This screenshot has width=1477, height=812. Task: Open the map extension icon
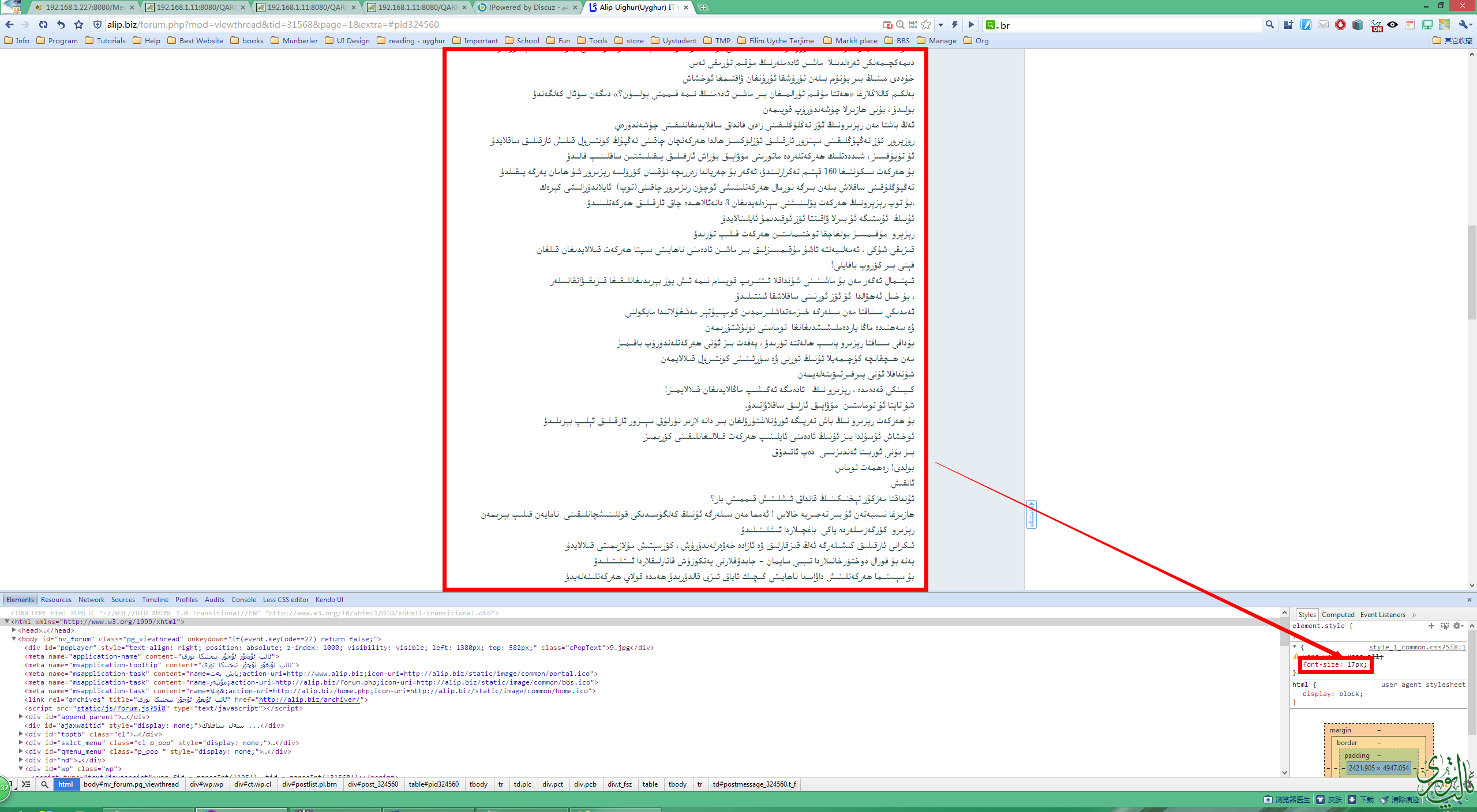point(1445,25)
